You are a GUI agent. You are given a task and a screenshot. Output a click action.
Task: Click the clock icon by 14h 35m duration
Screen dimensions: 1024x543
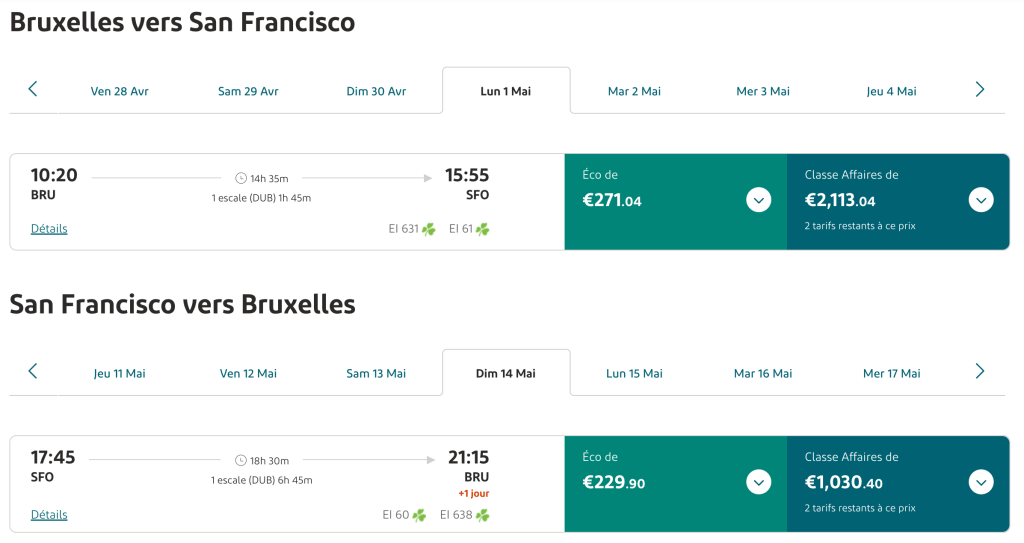241,178
